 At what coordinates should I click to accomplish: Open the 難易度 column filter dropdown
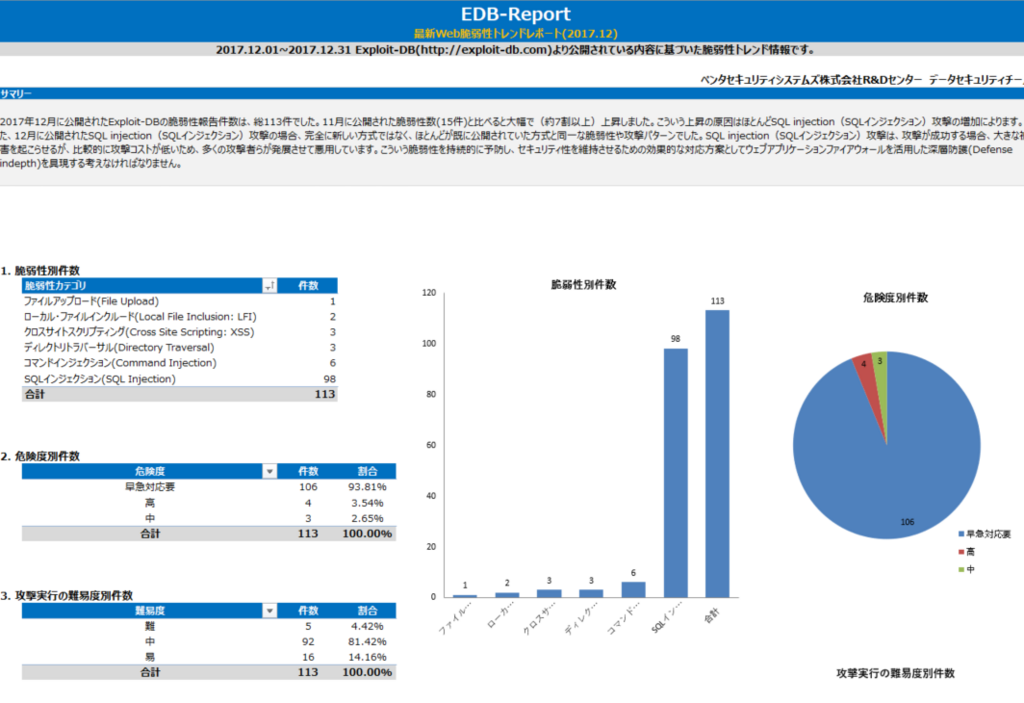(x=270, y=610)
